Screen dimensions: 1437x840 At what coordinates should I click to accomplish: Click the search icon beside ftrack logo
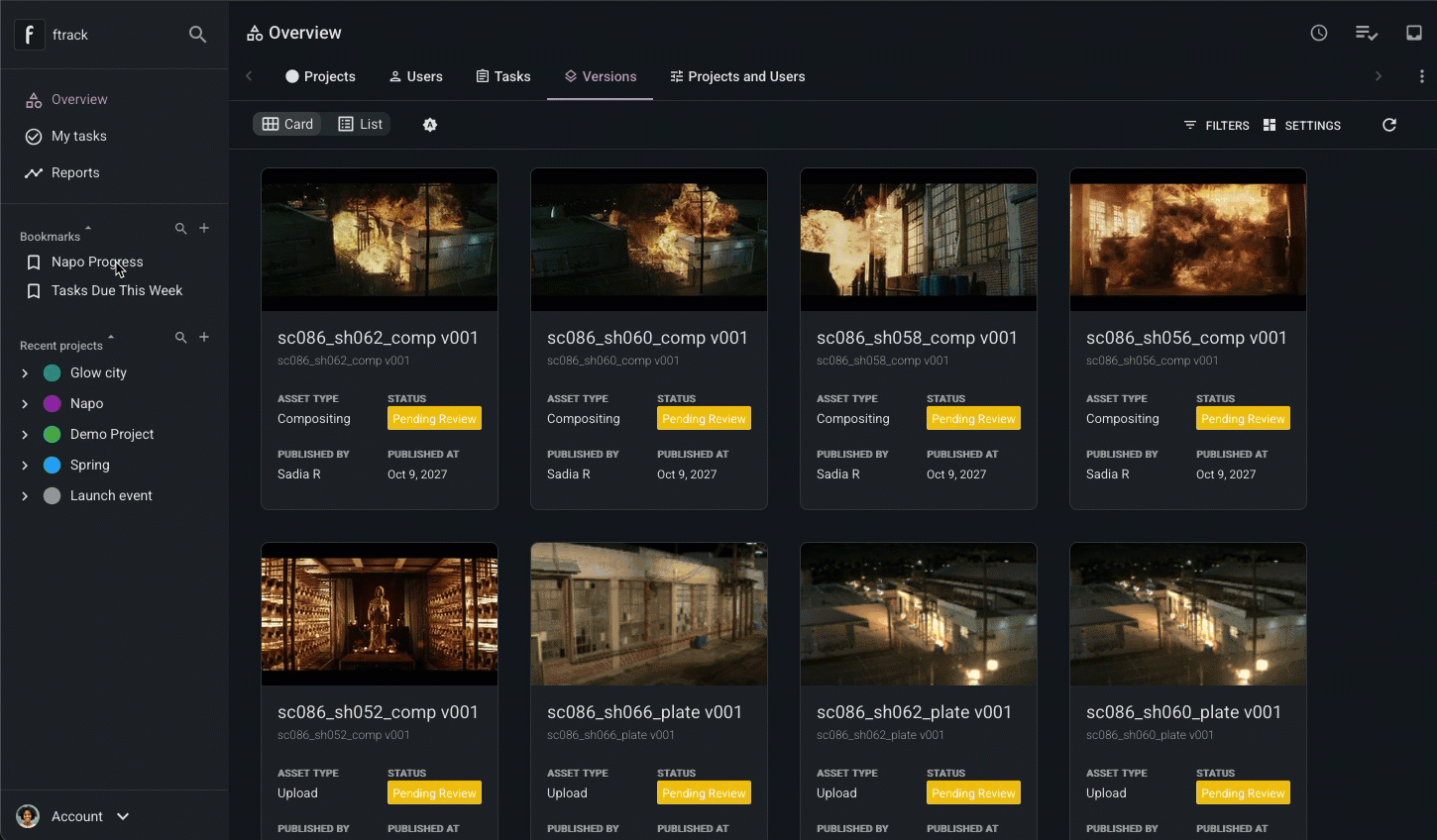[197, 35]
